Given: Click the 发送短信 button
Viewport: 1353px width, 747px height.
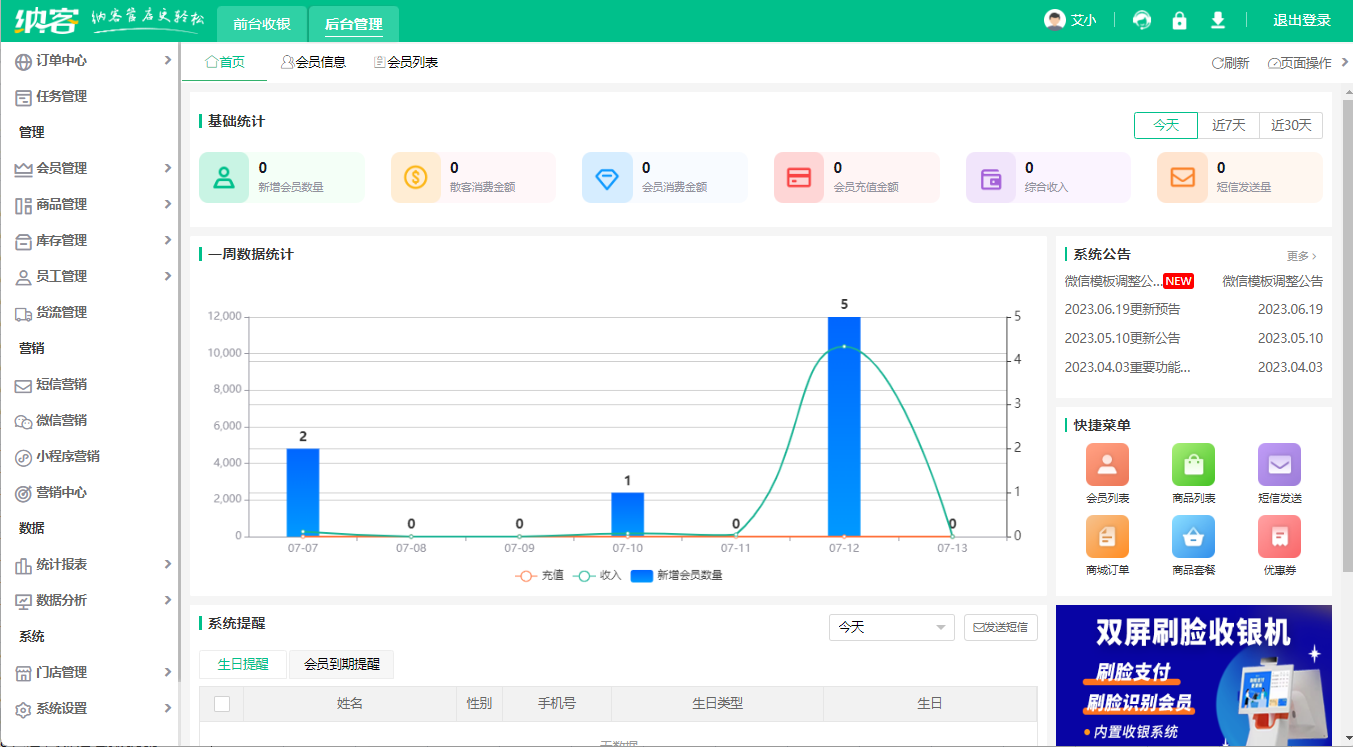Looking at the screenshot, I should pyautogui.click(x=1000, y=627).
